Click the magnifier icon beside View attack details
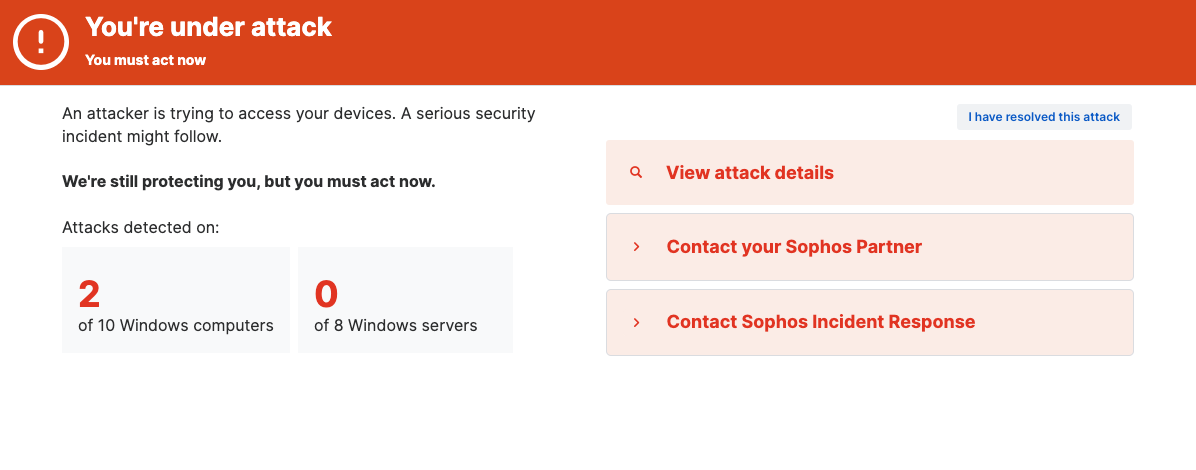 coord(636,173)
